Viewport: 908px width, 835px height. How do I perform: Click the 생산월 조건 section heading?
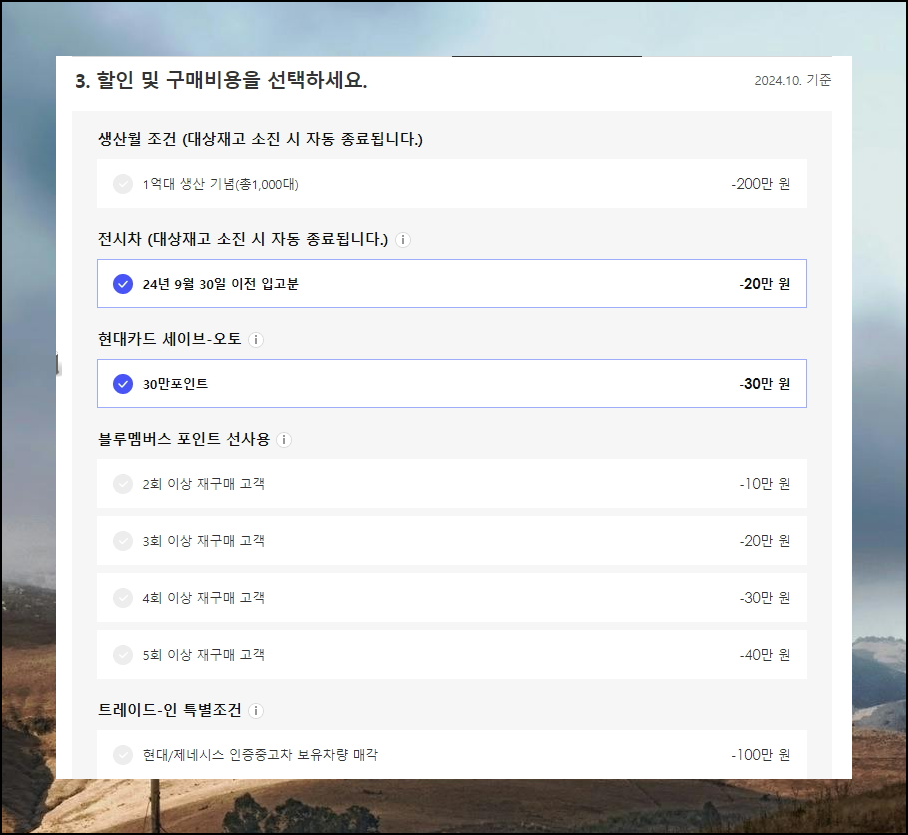(260, 140)
